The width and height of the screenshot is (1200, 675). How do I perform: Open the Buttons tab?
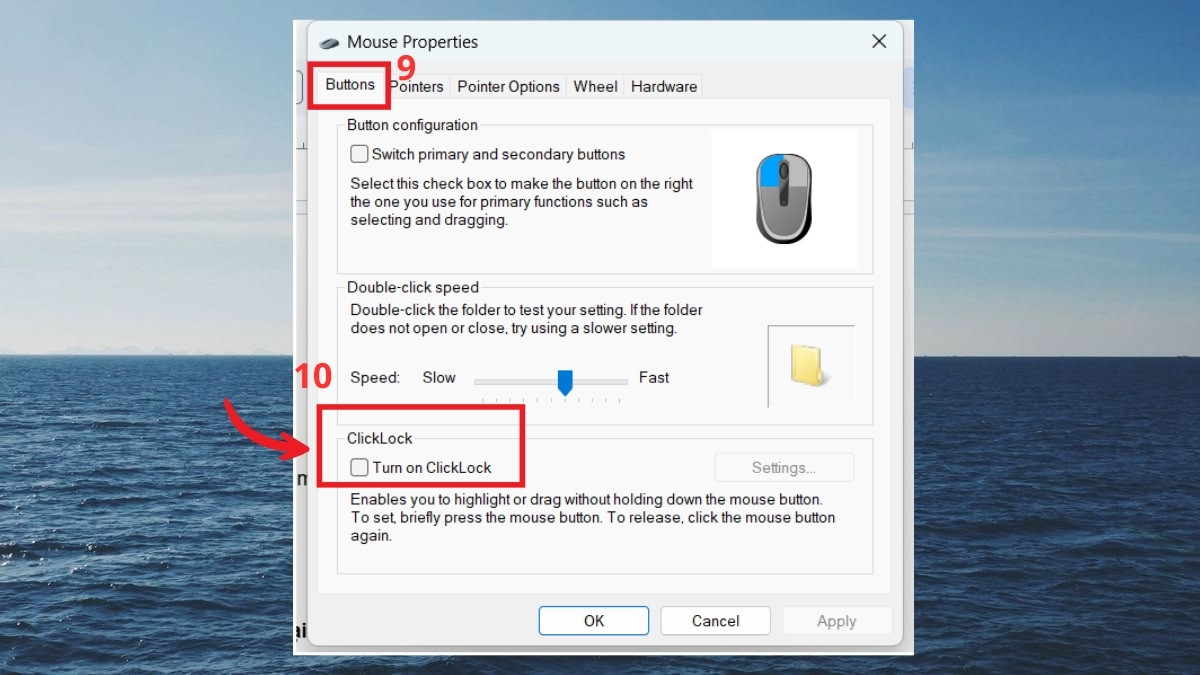pyautogui.click(x=350, y=85)
